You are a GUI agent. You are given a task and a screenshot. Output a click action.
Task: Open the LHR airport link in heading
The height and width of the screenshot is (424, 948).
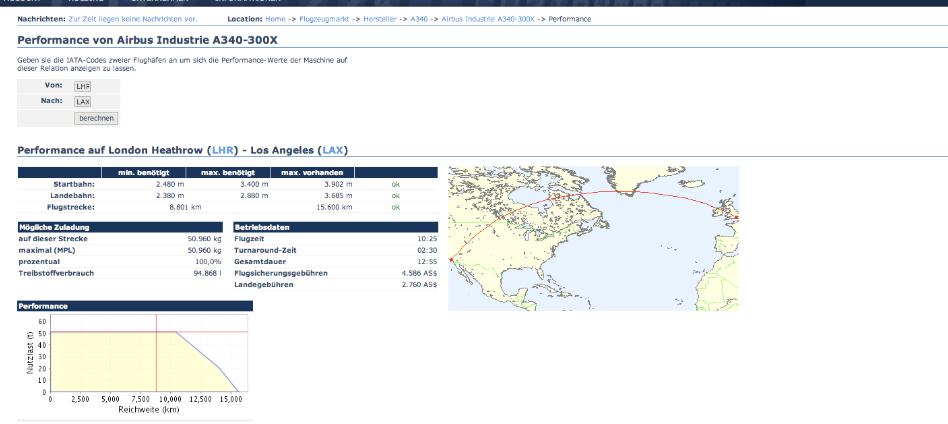click(x=222, y=150)
